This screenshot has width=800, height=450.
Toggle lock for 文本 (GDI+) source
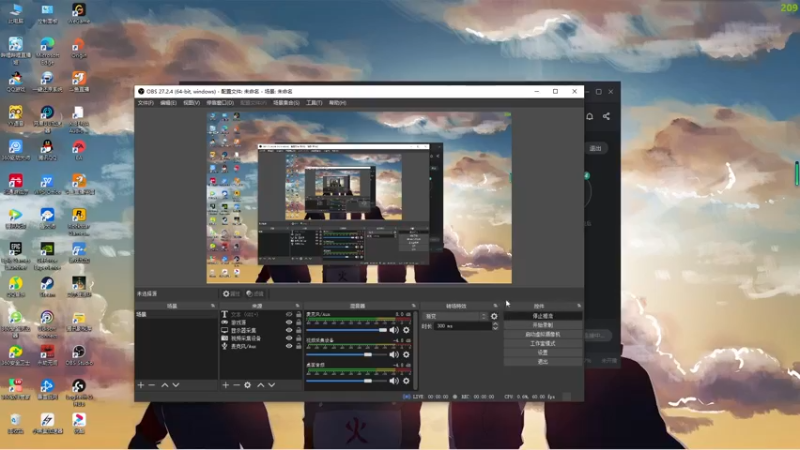tap(298, 314)
